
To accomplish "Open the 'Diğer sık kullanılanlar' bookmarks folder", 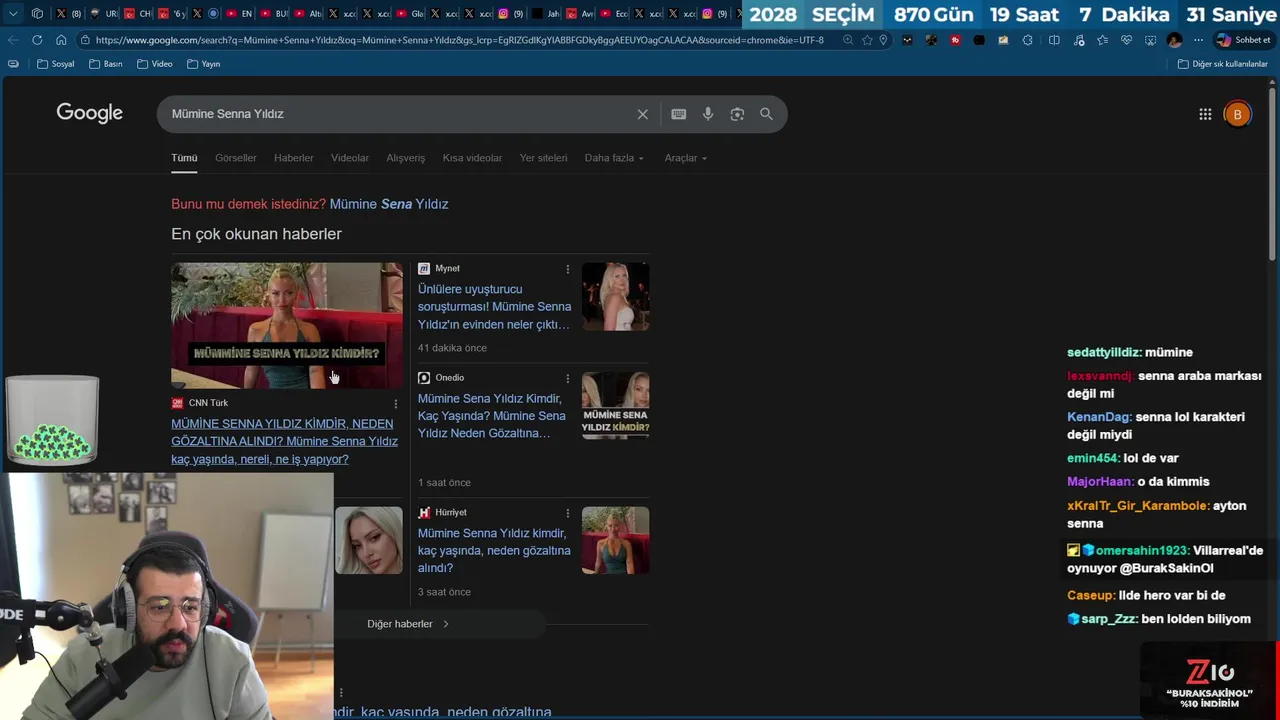I will 1222,64.
